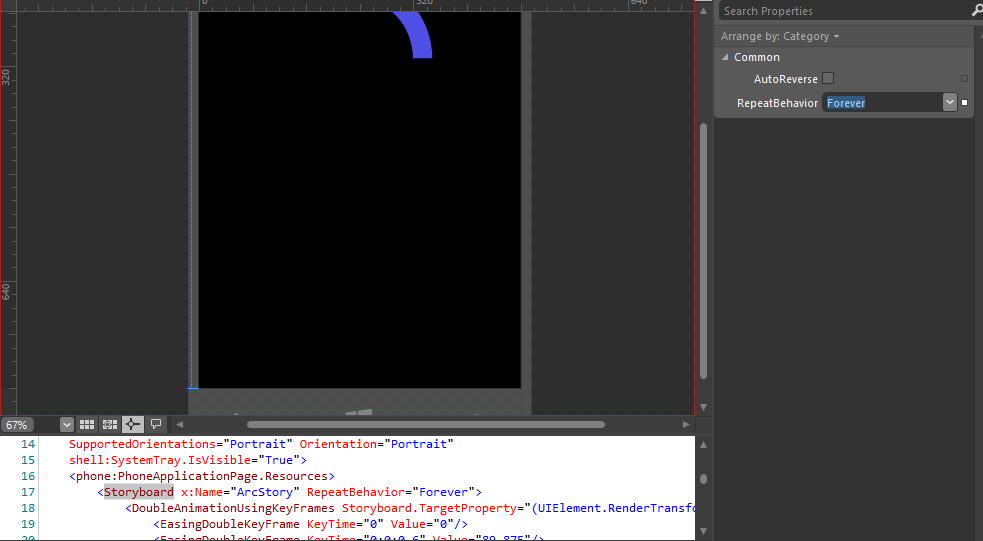
Task: Open the zoom percentage dropdown
Action: [x=66, y=425]
